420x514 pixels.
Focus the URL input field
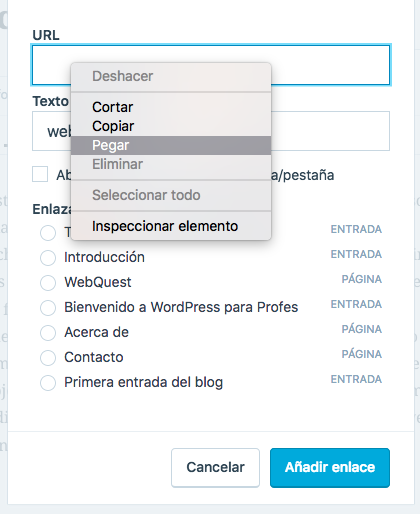(211, 65)
